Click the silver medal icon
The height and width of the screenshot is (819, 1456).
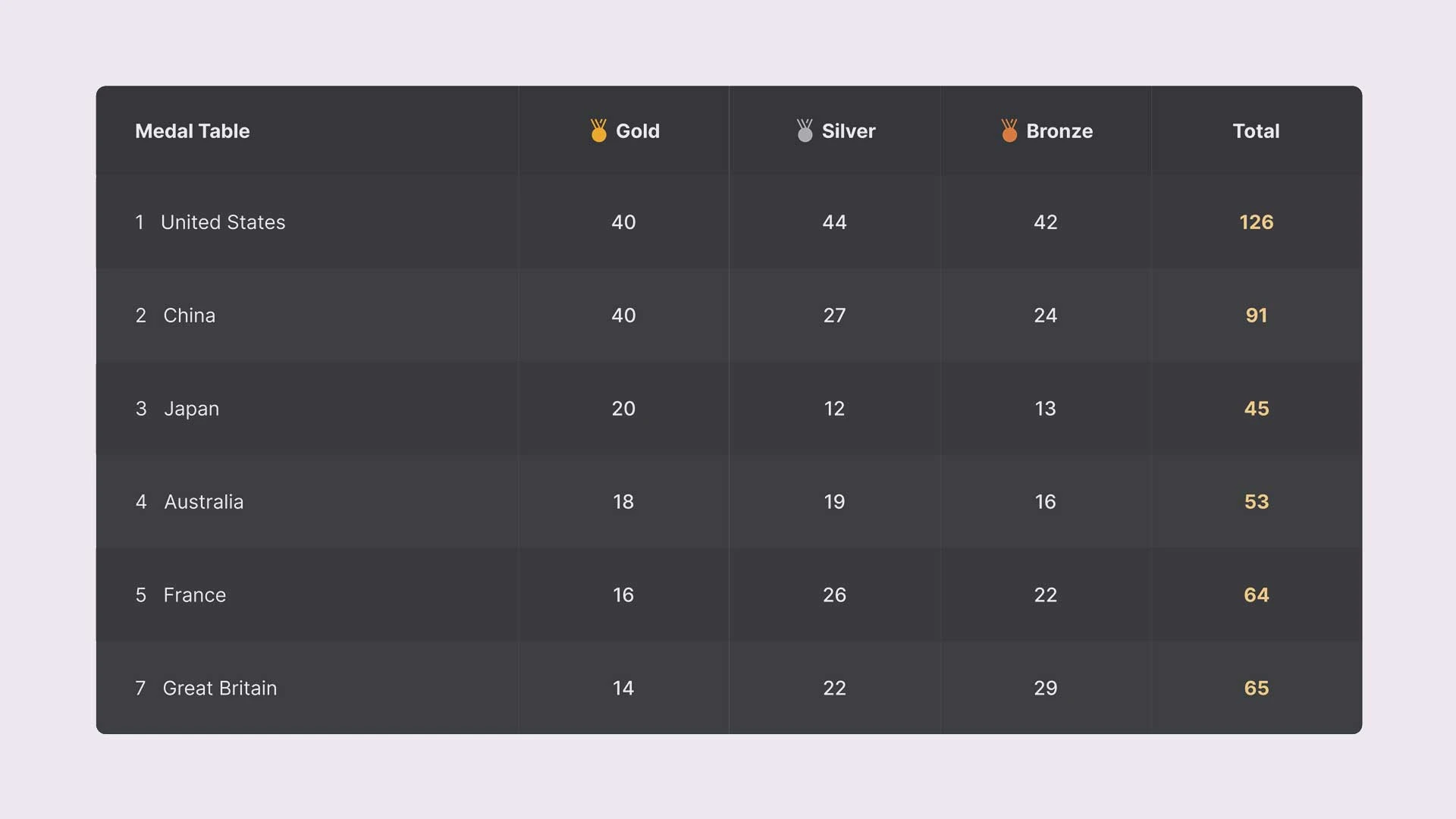[805, 131]
